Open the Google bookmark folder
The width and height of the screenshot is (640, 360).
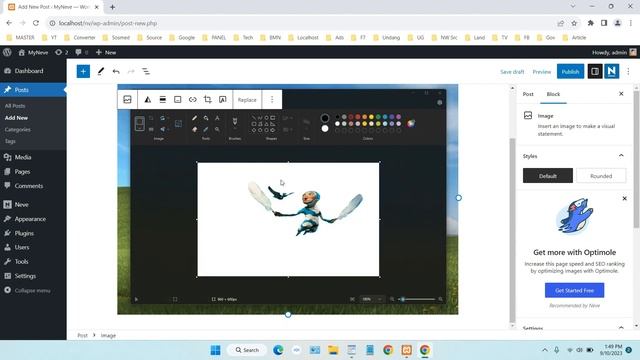tap(182, 37)
